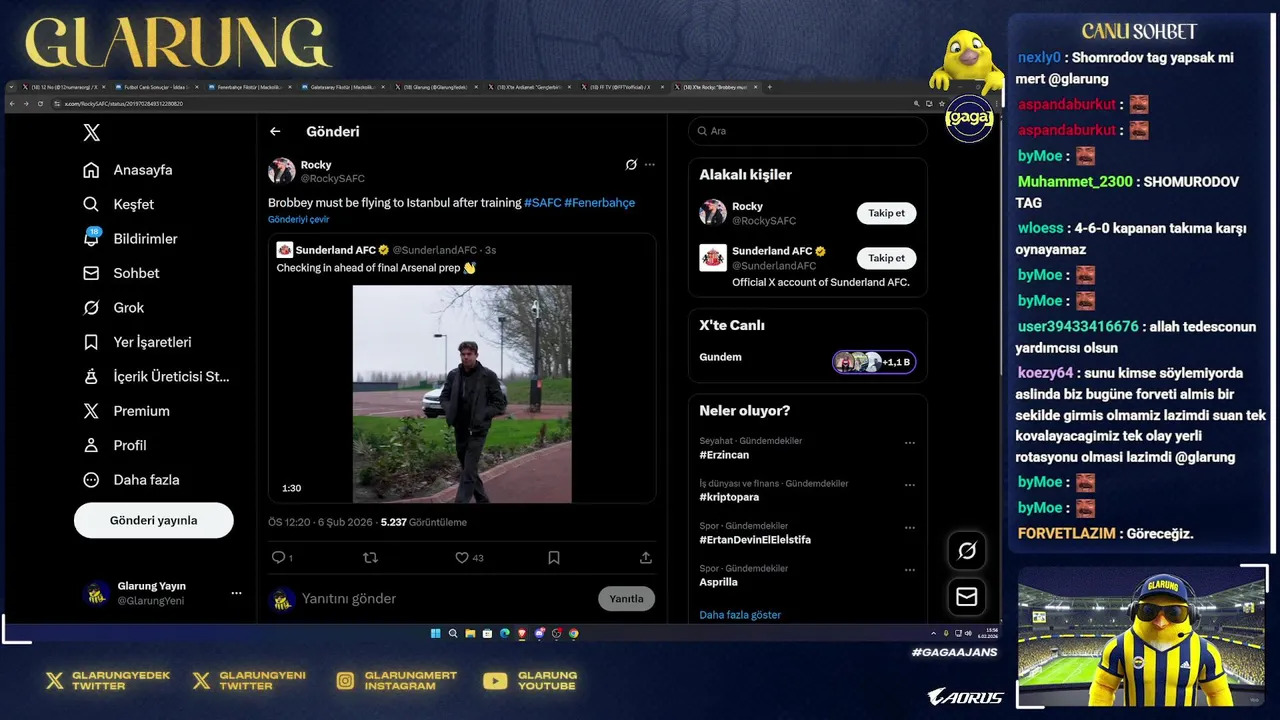
Task: Open File Explorer from taskbar
Action: pos(470,633)
